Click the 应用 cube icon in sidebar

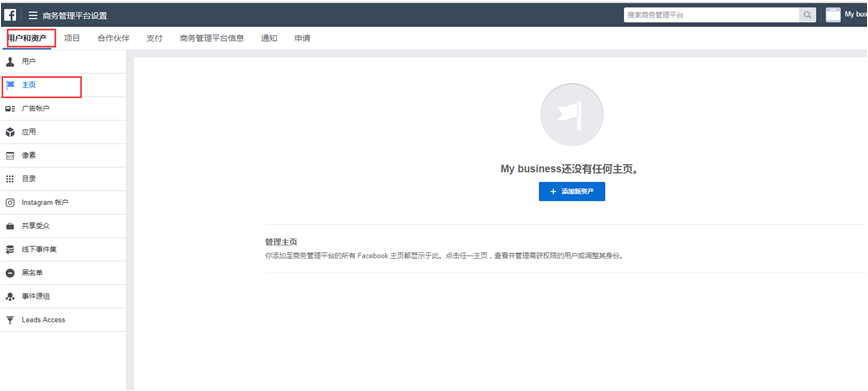click(x=10, y=132)
